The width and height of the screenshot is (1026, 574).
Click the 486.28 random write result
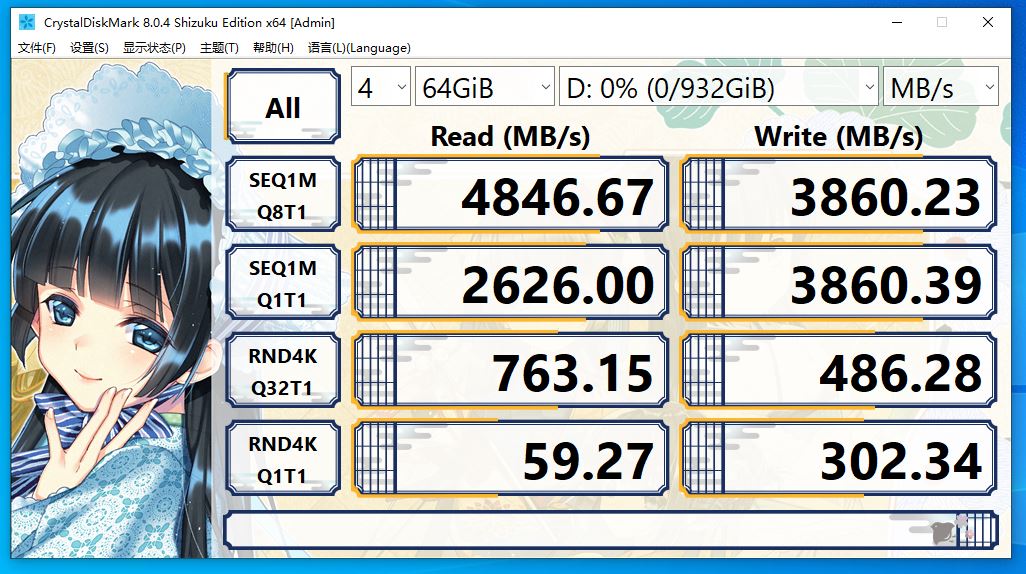[x=839, y=370]
